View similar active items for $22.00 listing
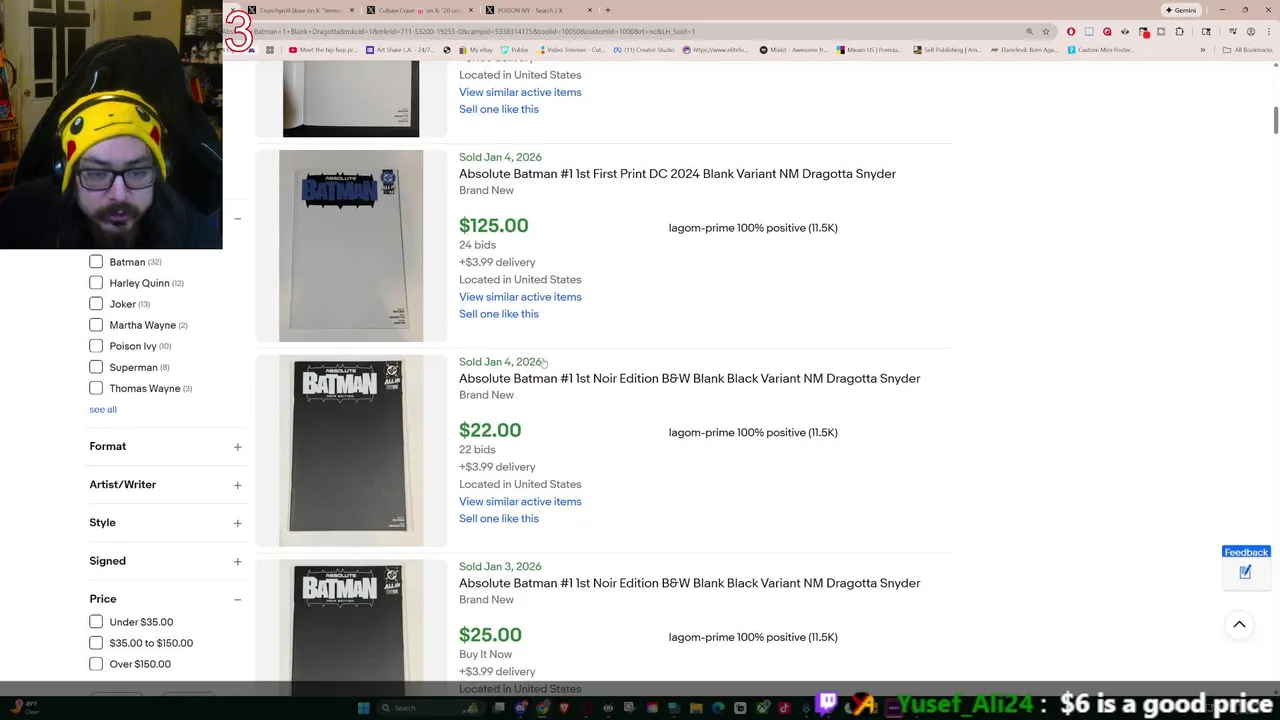This screenshot has width=1280, height=720. pyautogui.click(x=520, y=502)
